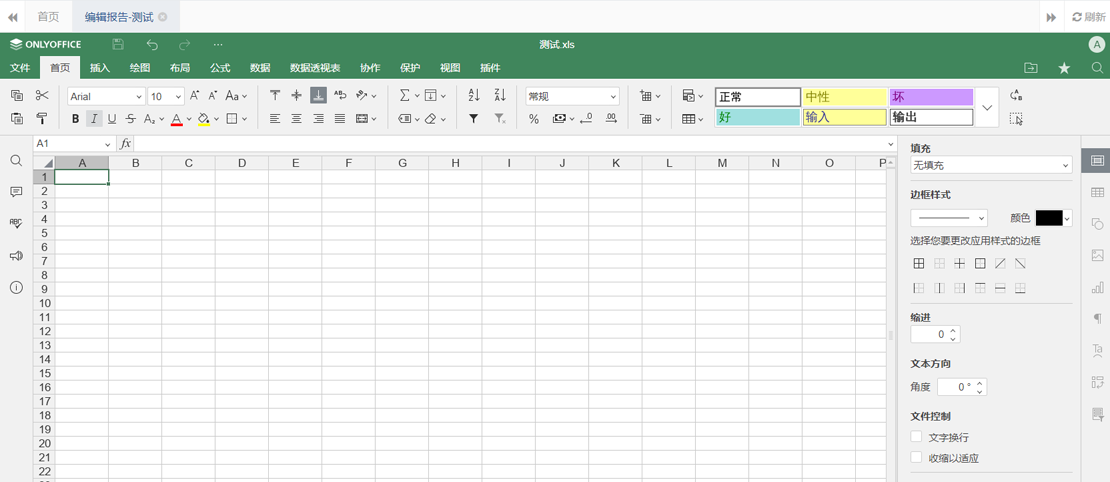The image size is (1110, 482).
Task: Sort ascending with the A-Z icon
Action: (474, 96)
